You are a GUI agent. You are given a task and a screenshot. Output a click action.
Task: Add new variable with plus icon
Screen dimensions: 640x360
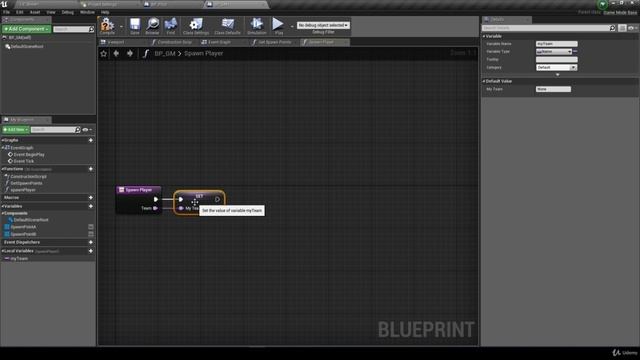[x=91, y=206]
